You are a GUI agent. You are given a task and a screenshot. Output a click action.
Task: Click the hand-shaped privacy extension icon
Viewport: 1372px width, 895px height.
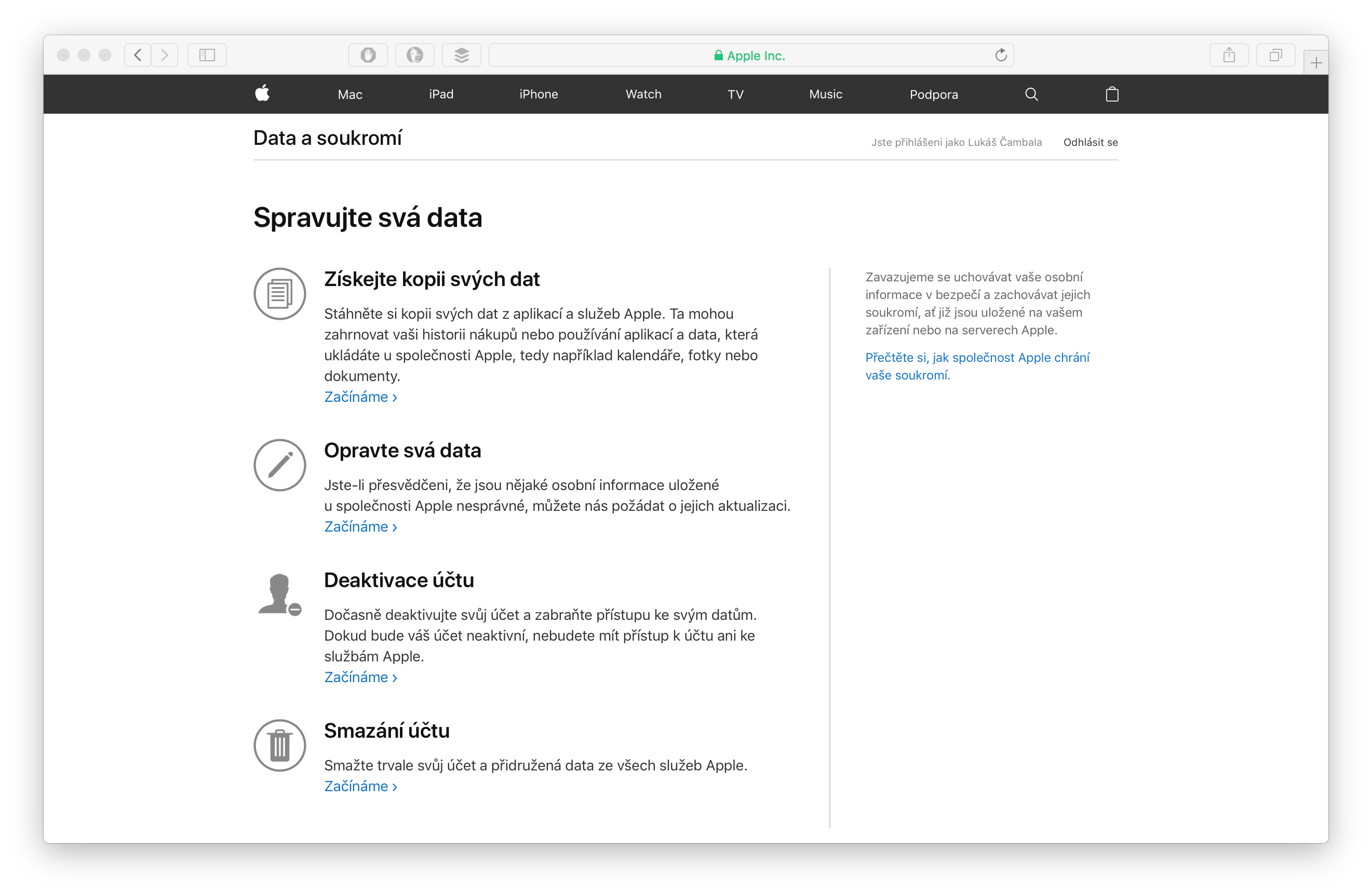point(368,56)
